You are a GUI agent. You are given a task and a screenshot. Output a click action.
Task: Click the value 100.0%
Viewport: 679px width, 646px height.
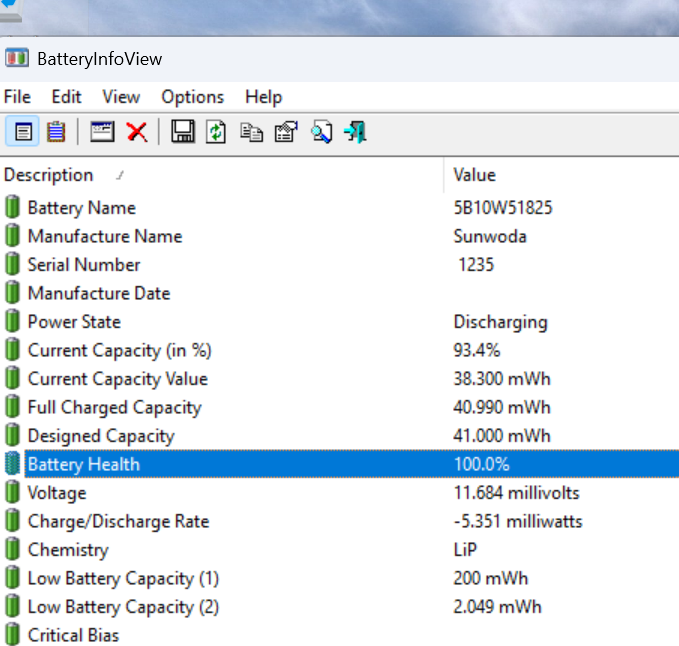[482, 464]
